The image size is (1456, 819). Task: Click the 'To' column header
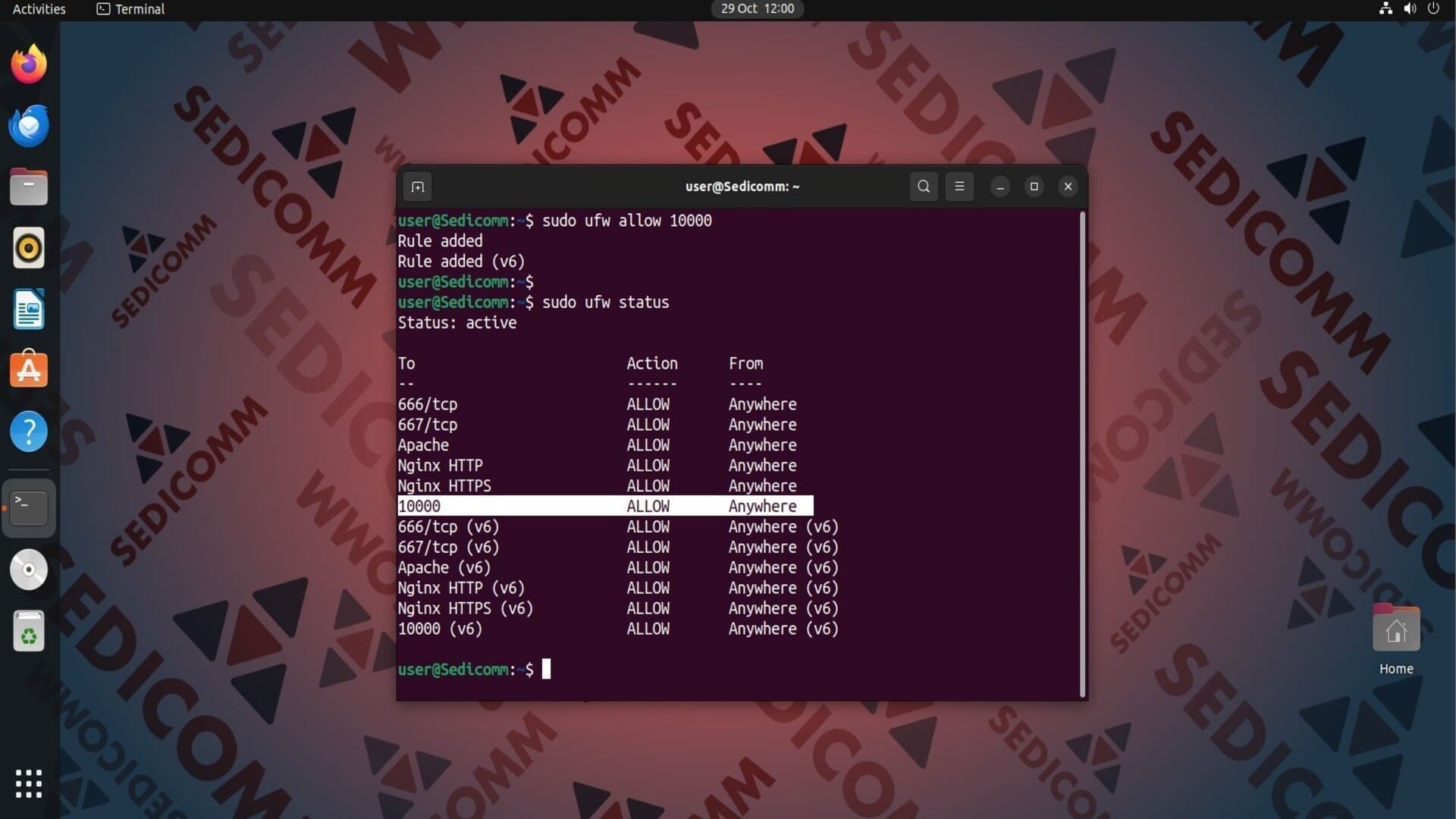[406, 364]
